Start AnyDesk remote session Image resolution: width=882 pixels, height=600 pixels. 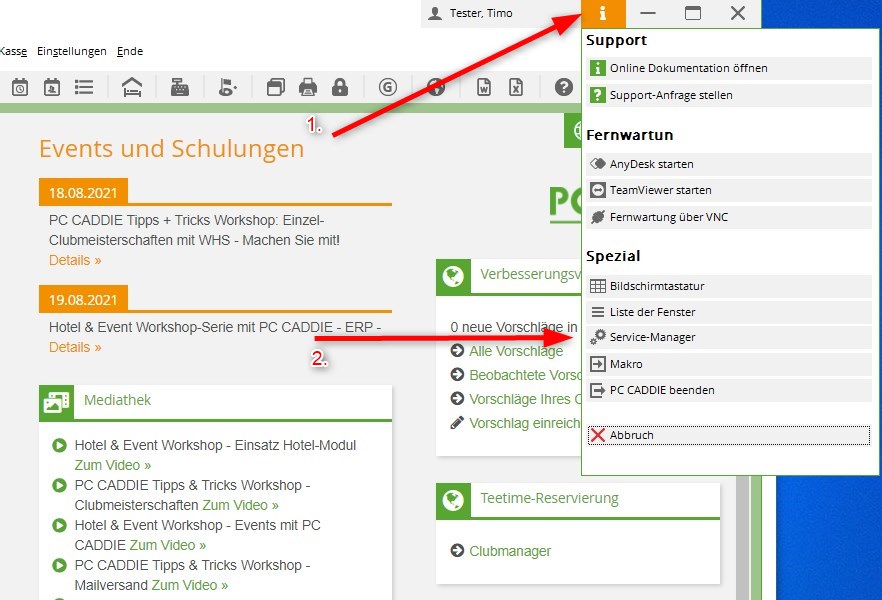coord(651,164)
